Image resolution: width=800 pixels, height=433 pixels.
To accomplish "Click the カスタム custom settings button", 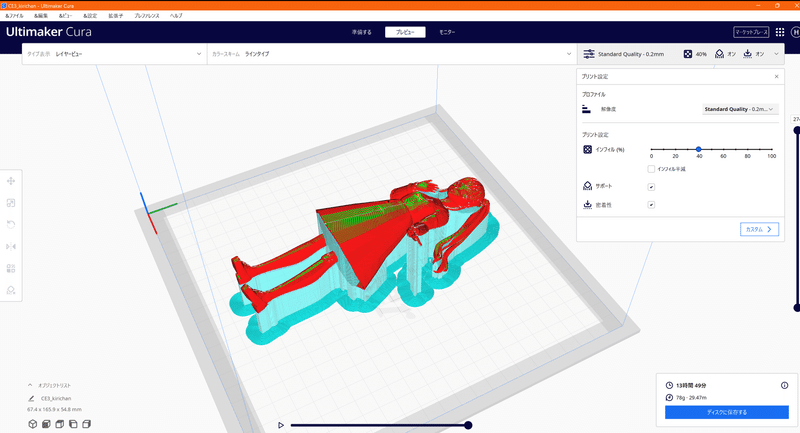I will coord(759,230).
